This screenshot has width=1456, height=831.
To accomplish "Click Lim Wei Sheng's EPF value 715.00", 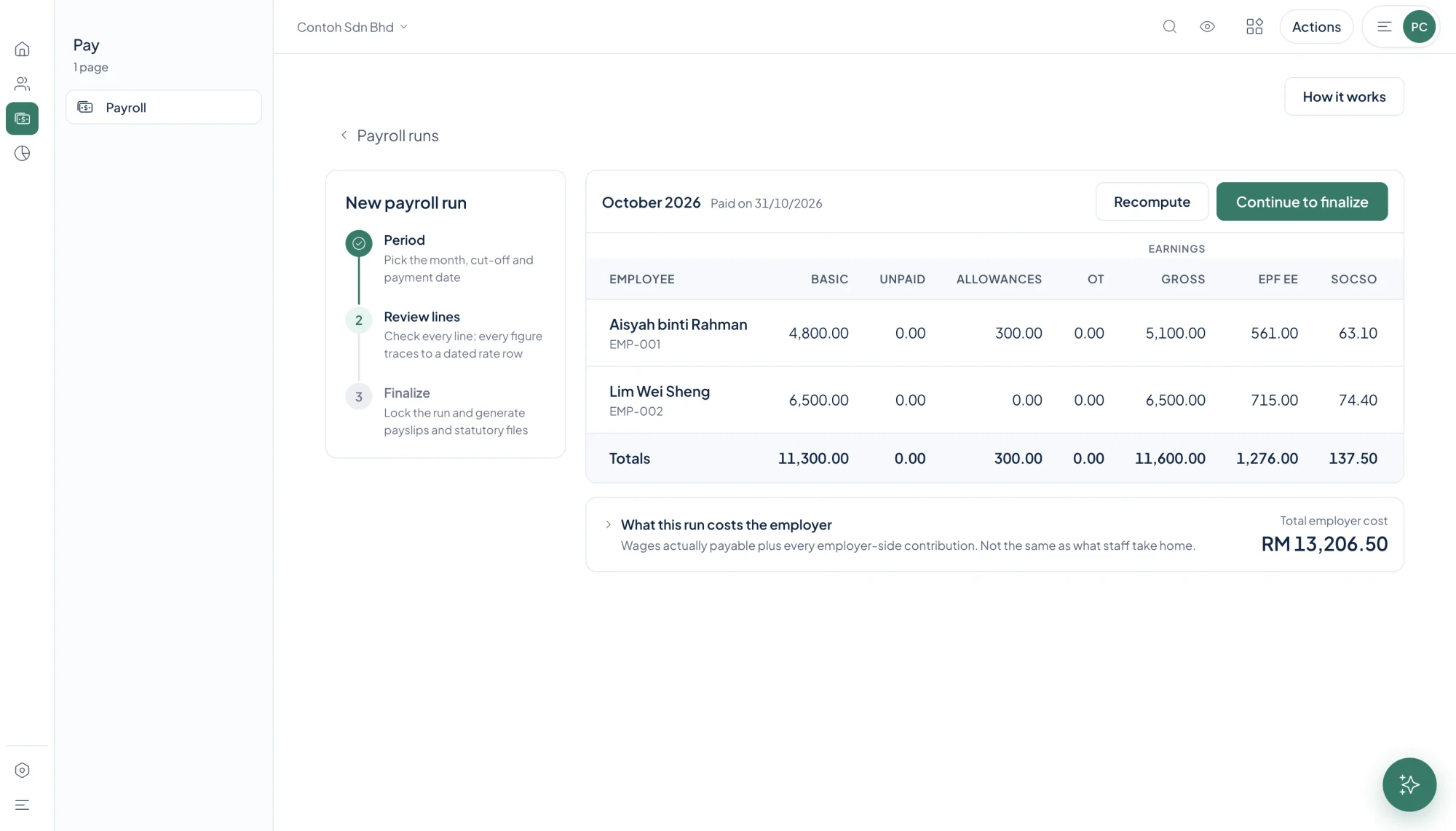I will pos(1274,400).
